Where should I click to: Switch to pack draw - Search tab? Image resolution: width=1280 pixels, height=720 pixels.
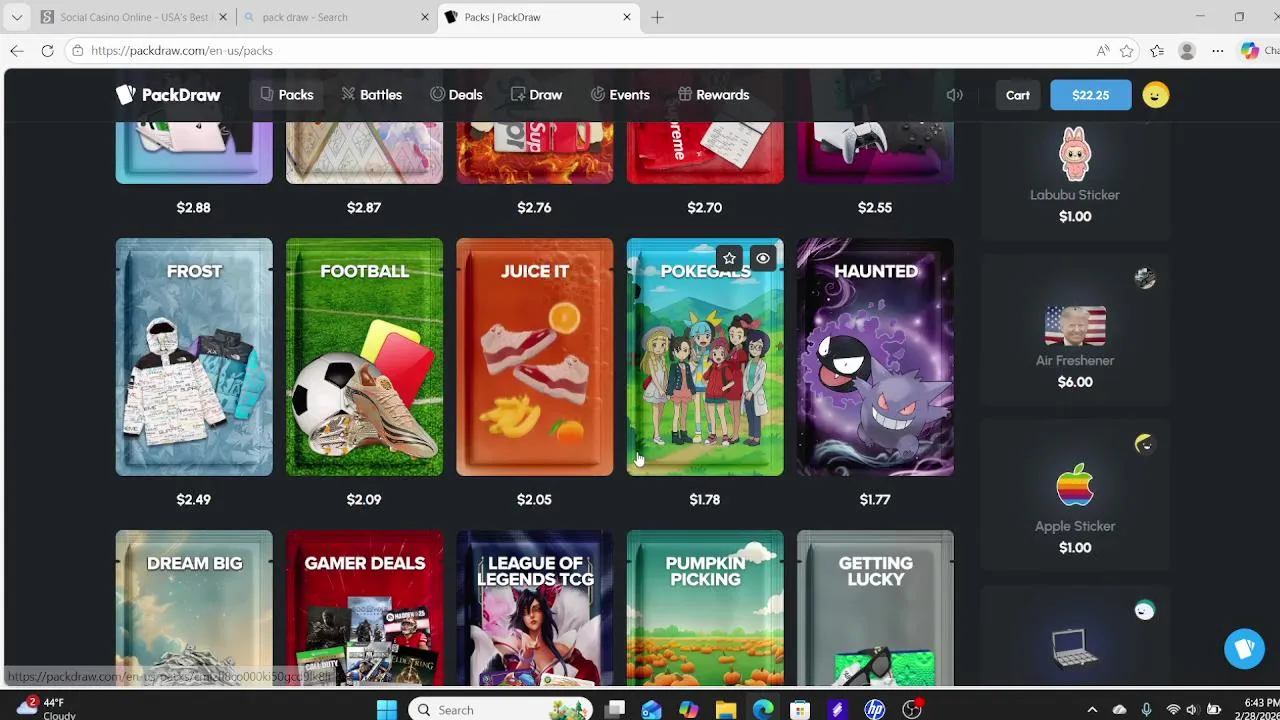tap(338, 17)
